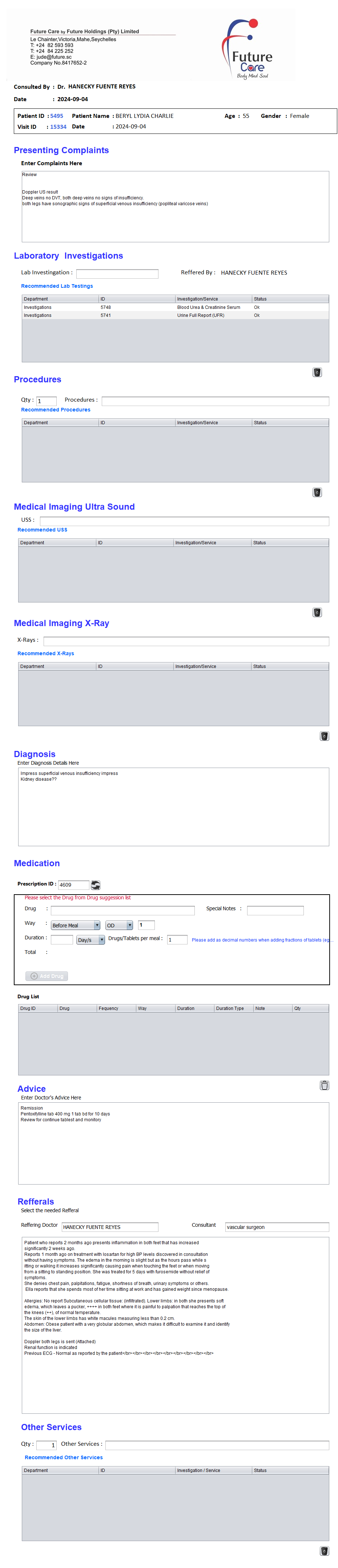Refresh the Prescription ID with the reload icon
The image size is (338, 1568).
point(96,884)
